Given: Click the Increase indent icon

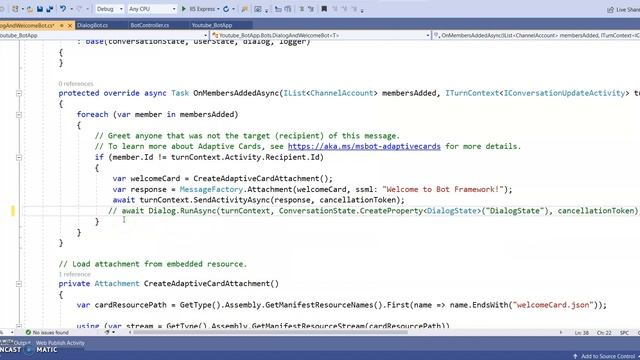Looking at the screenshot, I should [x=288, y=9].
